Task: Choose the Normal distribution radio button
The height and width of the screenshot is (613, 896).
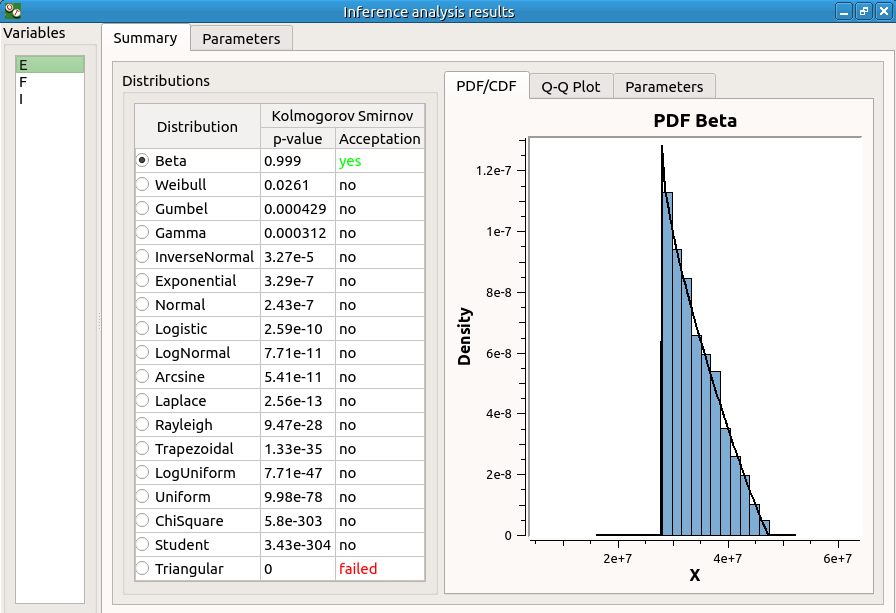Action: [142, 305]
